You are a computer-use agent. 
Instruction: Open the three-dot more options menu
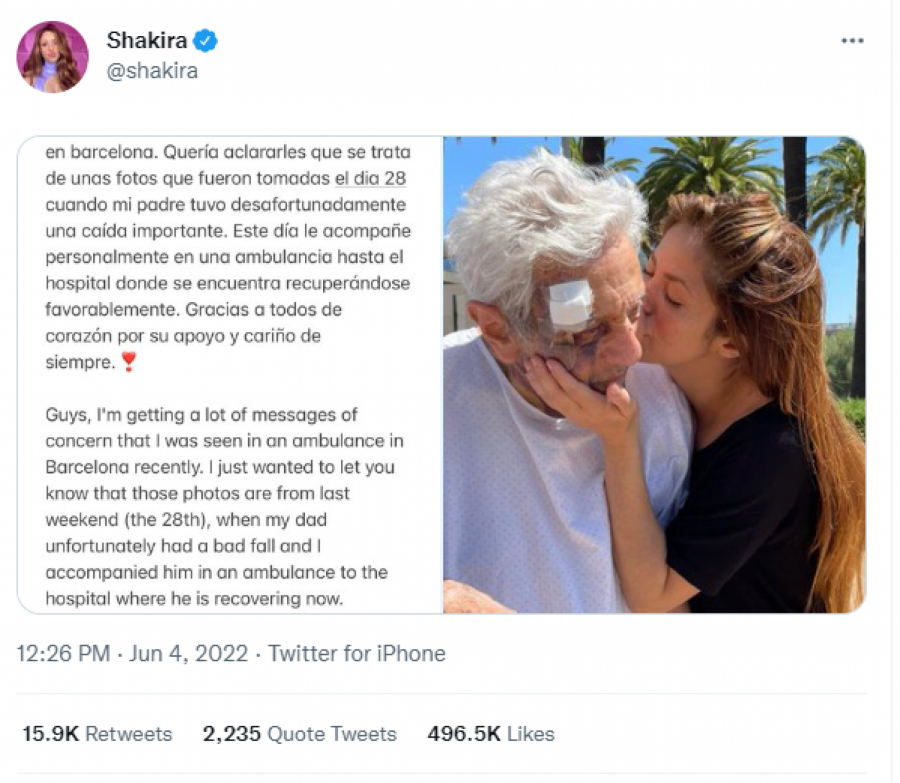coord(851,41)
